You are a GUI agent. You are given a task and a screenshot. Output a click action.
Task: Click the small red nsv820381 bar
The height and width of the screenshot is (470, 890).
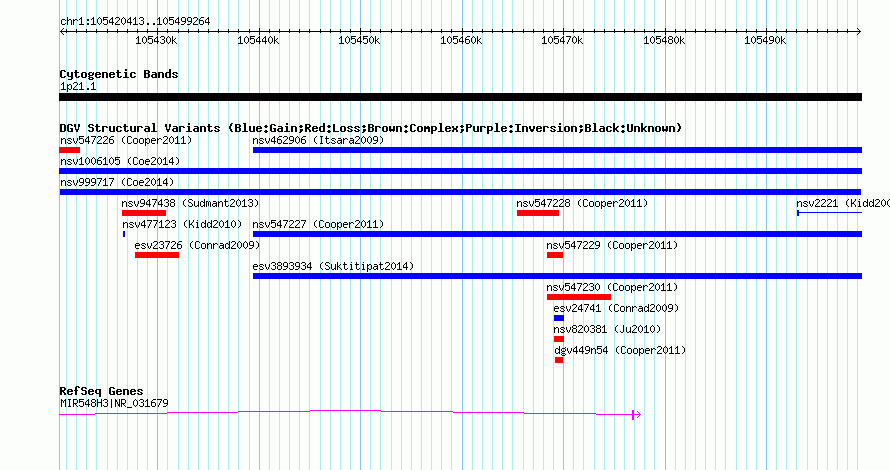559,339
